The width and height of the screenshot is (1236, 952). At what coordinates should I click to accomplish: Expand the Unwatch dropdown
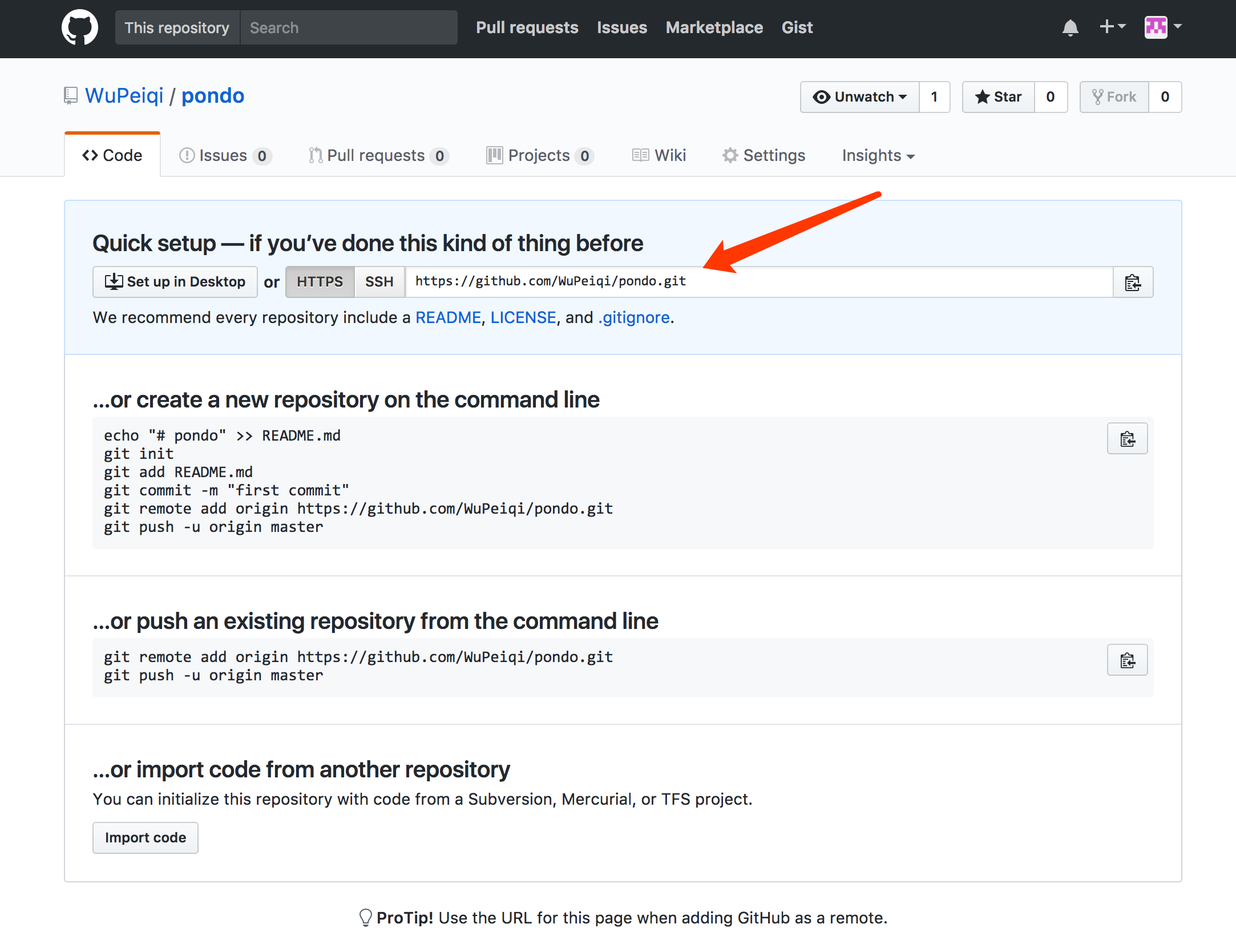(x=860, y=97)
